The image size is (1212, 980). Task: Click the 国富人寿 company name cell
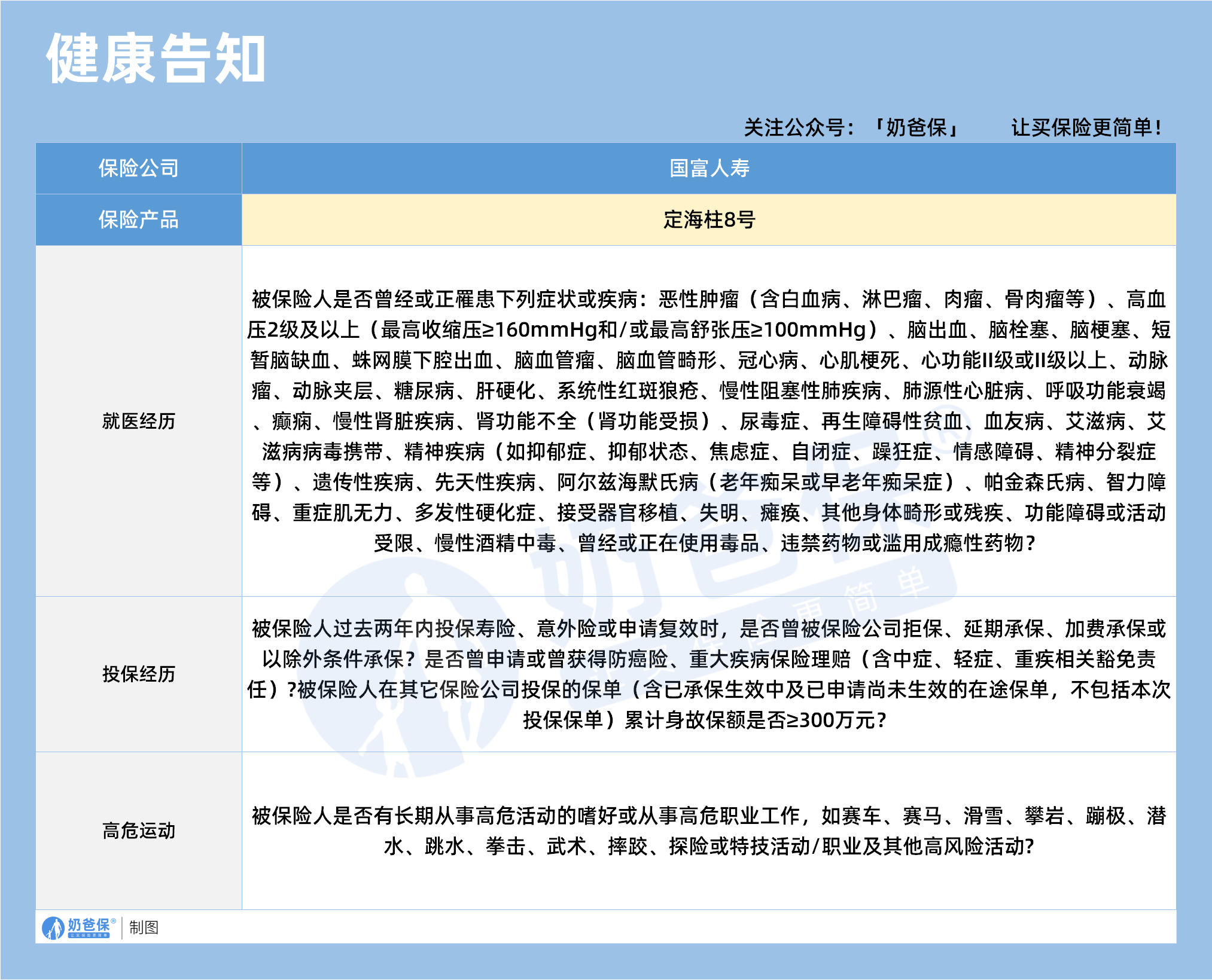(709, 169)
